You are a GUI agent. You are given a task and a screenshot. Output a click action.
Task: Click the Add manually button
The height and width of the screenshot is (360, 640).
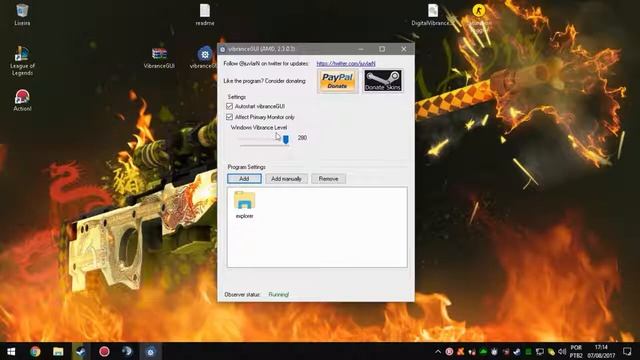tap(286, 179)
